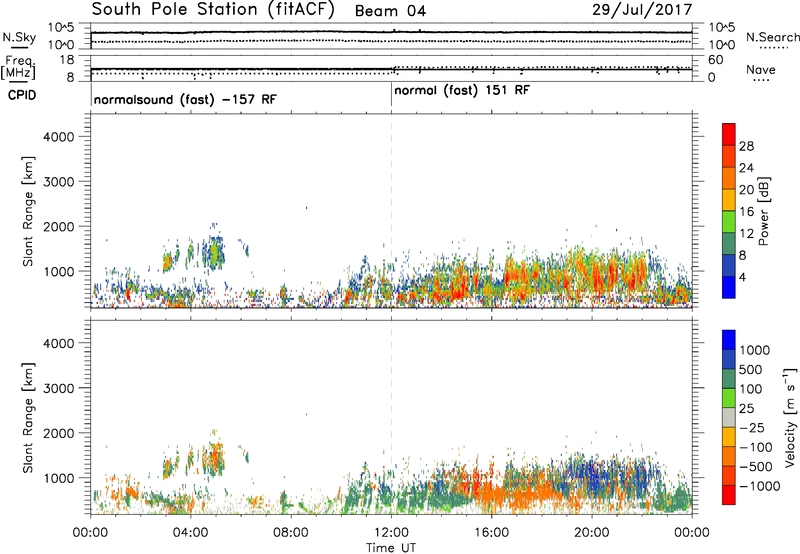800x554 pixels.
Task: Click power colorbar value '16'
Action: click(x=746, y=212)
